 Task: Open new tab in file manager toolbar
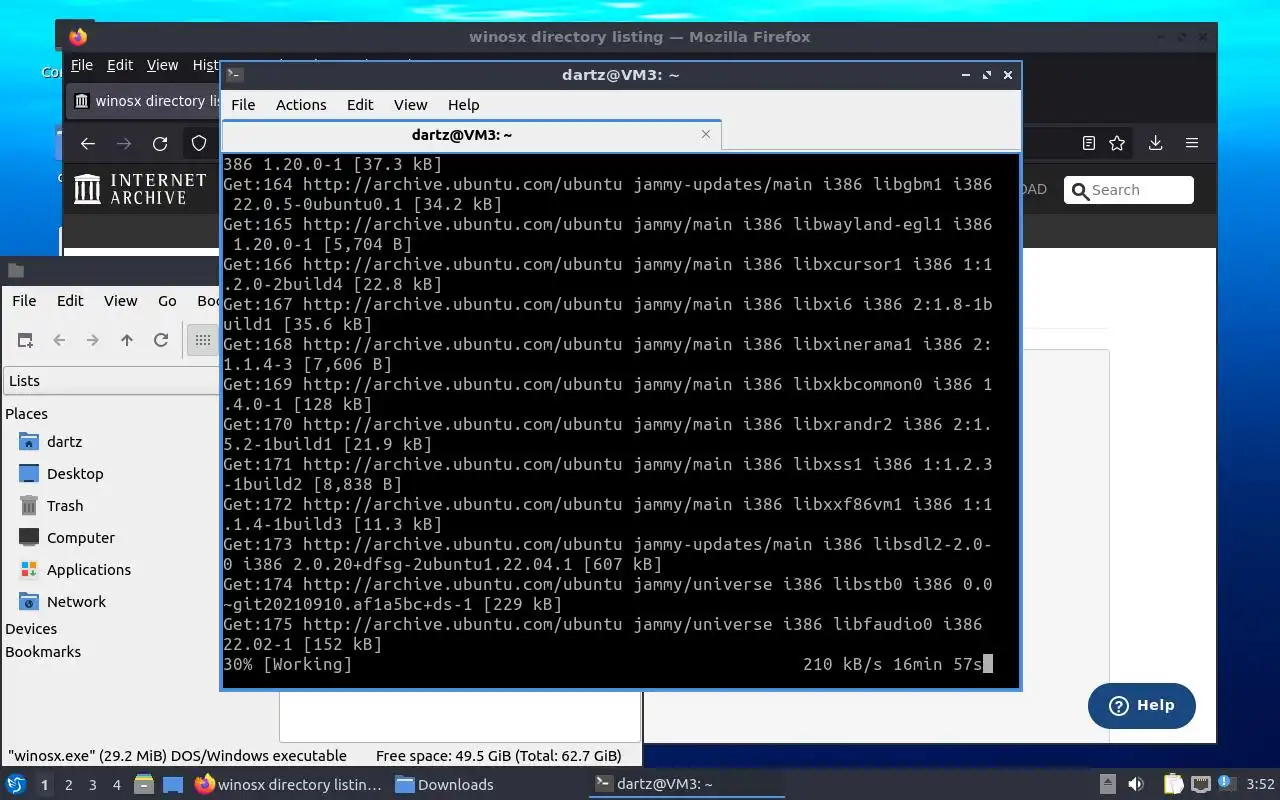pyautogui.click(x=25, y=340)
